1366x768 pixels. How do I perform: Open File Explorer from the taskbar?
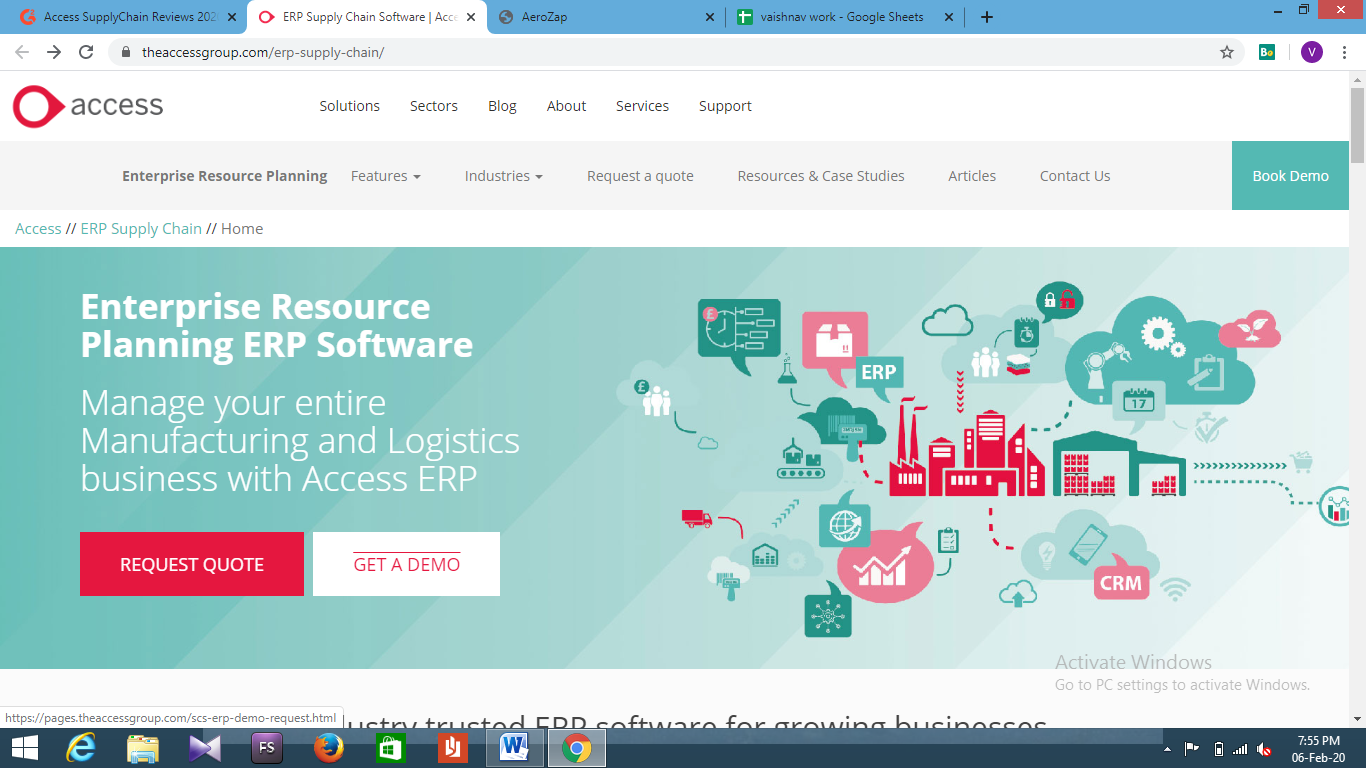click(x=143, y=748)
